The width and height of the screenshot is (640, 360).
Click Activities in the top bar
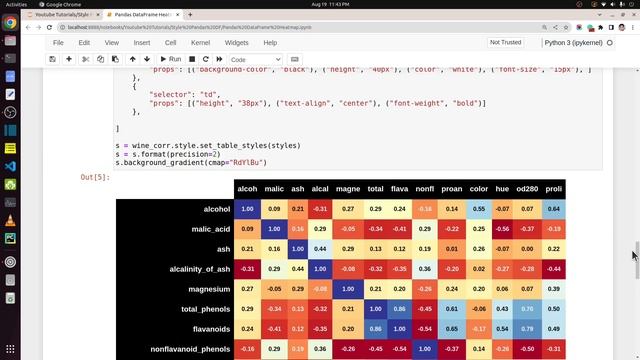pyautogui.click(x=16, y=4)
